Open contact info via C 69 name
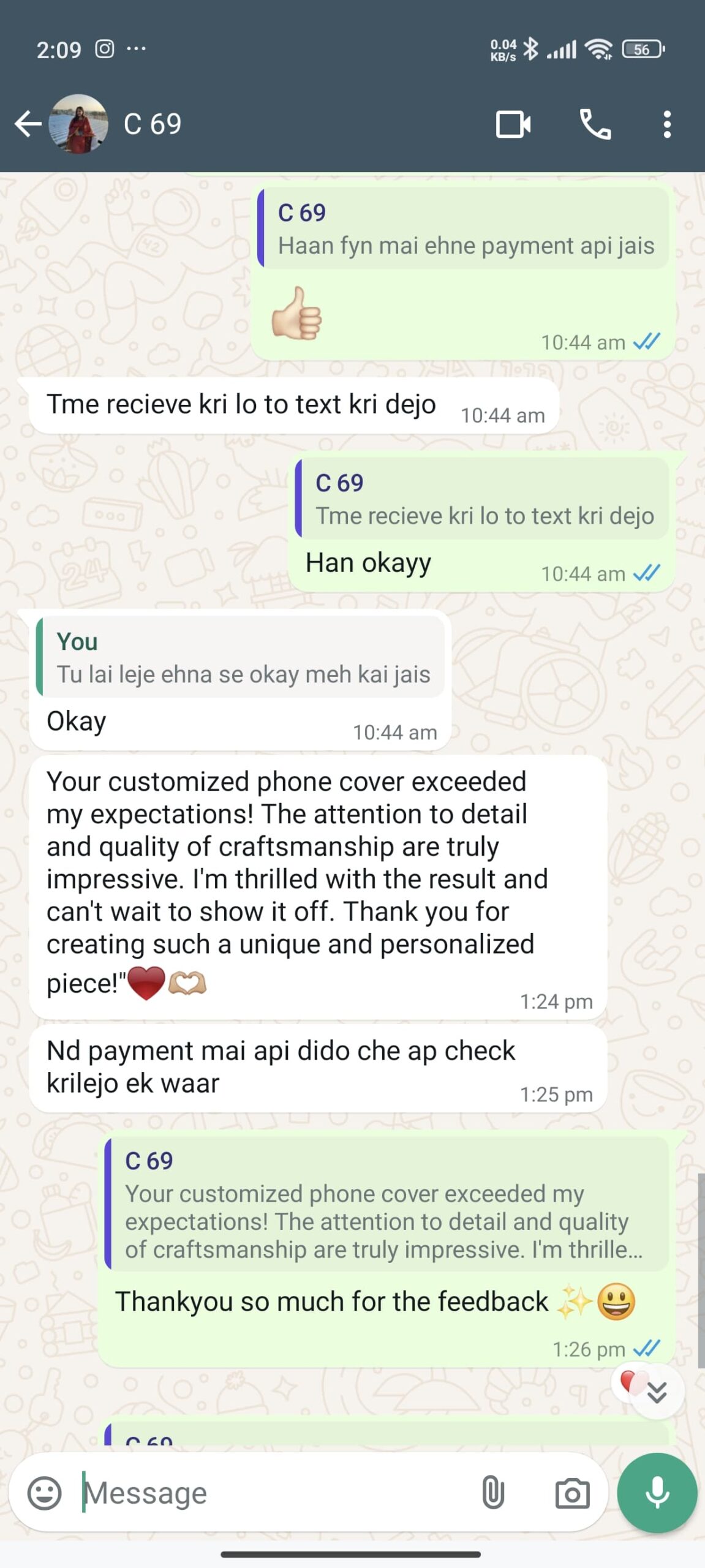 [x=153, y=124]
